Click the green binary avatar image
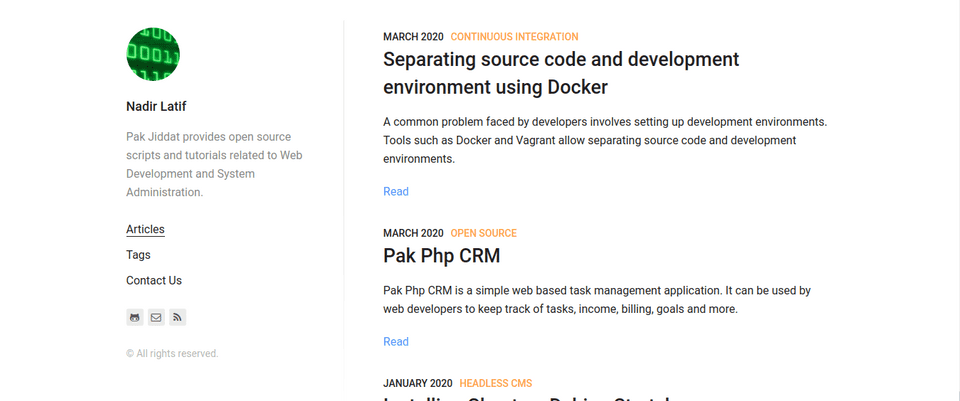960x401 pixels. click(x=153, y=54)
